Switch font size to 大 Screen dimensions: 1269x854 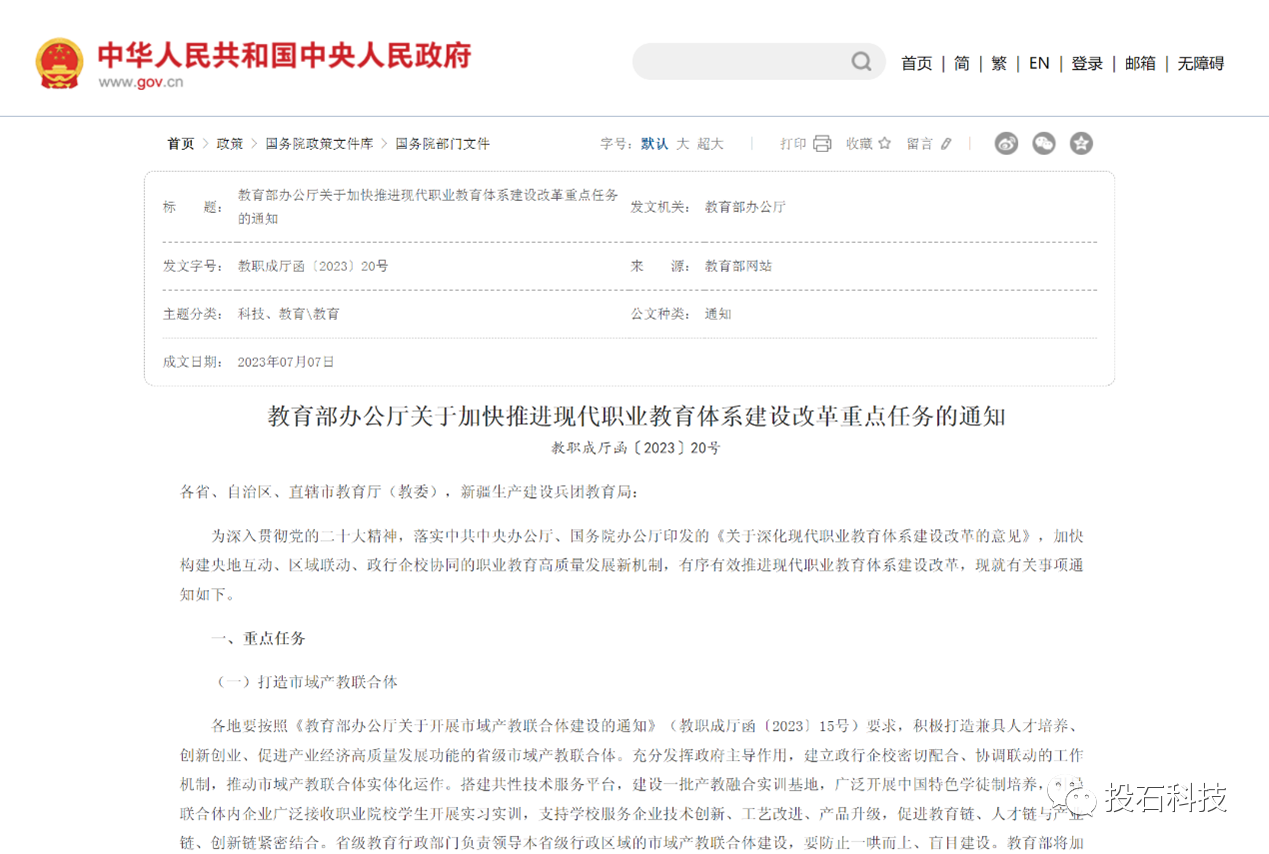pos(682,144)
